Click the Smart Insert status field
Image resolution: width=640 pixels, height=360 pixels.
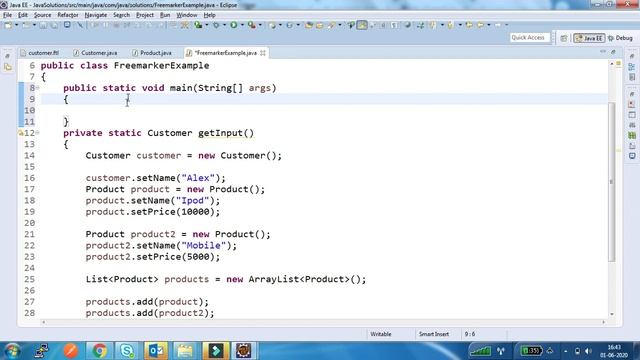[434, 334]
